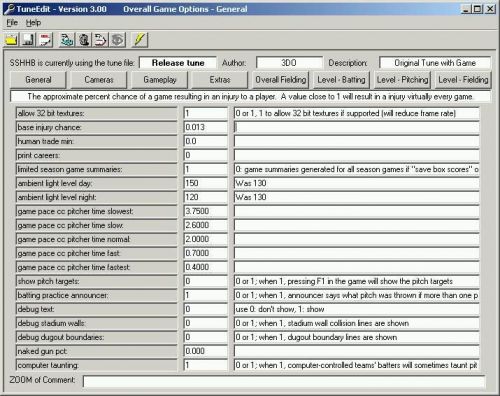
Task: Click the yellow open-folder toolbar icon
Action: pyautogui.click(x=11, y=40)
